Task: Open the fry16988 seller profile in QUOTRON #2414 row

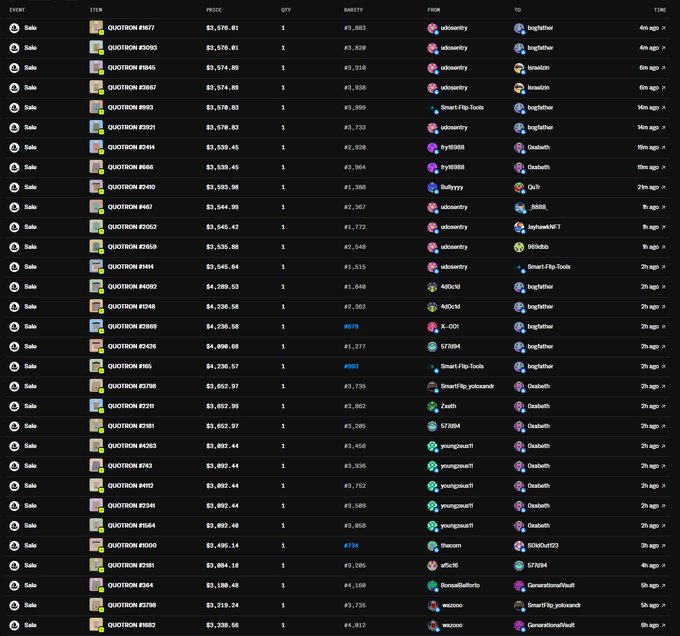Action: point(452,147)
